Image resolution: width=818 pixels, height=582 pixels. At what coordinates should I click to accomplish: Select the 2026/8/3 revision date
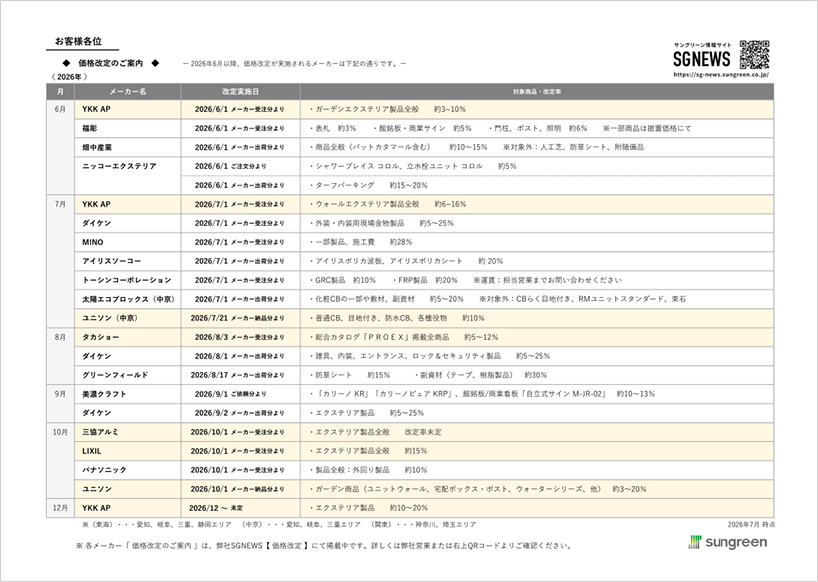click(x=239, y=337)
